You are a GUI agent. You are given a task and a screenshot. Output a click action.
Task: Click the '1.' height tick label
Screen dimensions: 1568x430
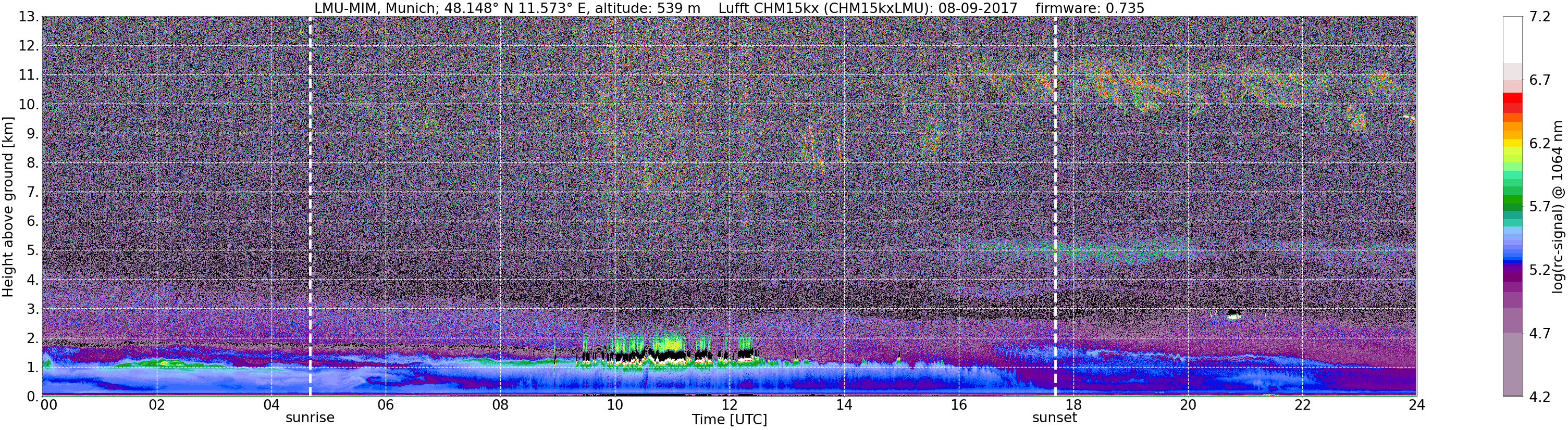tap(32, 366)
